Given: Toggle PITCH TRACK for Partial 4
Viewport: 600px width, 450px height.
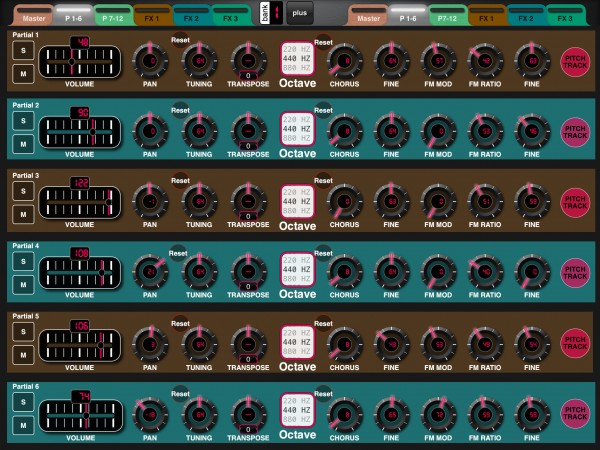Looking at the screenshot, I should (575, 273).
